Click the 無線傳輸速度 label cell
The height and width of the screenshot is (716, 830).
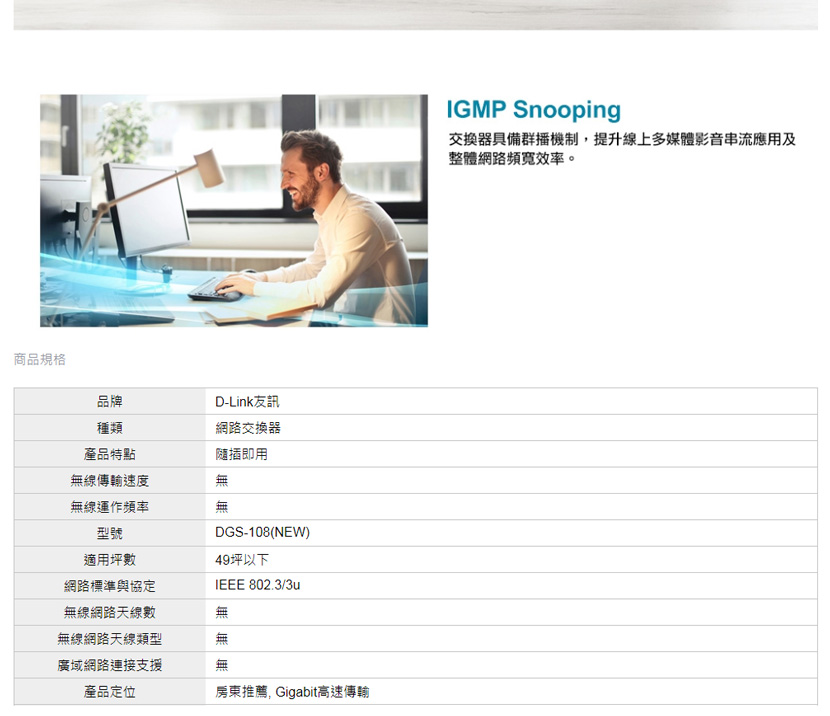[110, 481]
